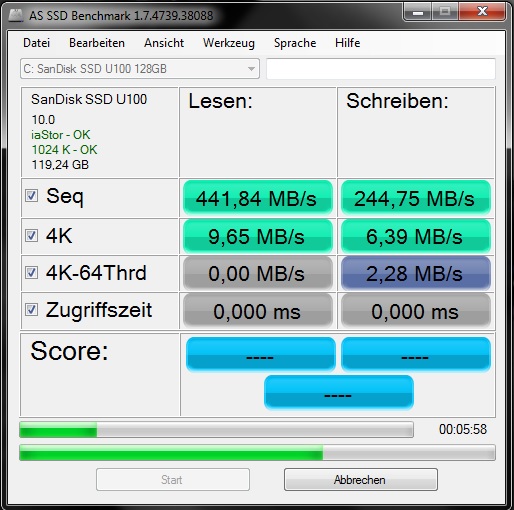Maximize the AS SSD Benchmark window
514x510 pixels.
(x=445, y=12)
